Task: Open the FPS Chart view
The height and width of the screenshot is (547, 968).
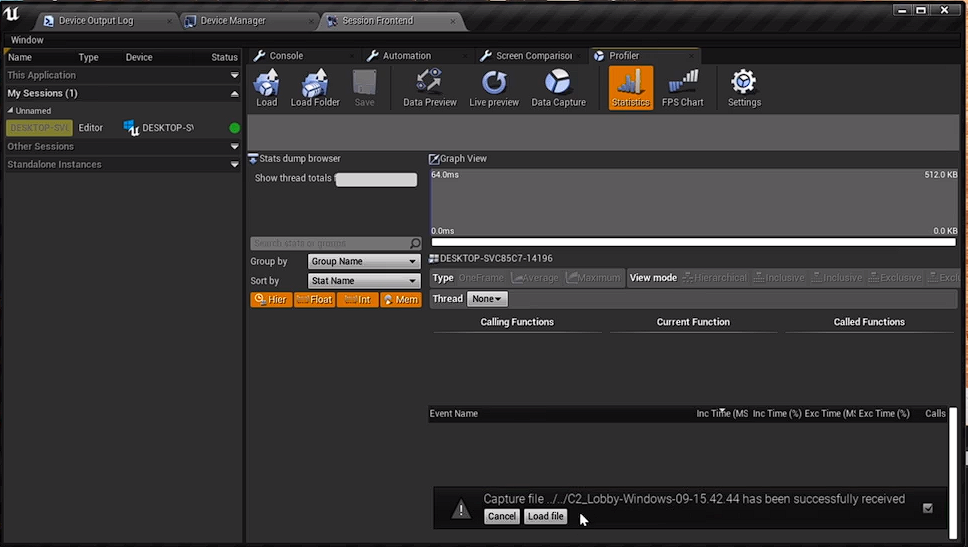Action: [x=682, y=88]
